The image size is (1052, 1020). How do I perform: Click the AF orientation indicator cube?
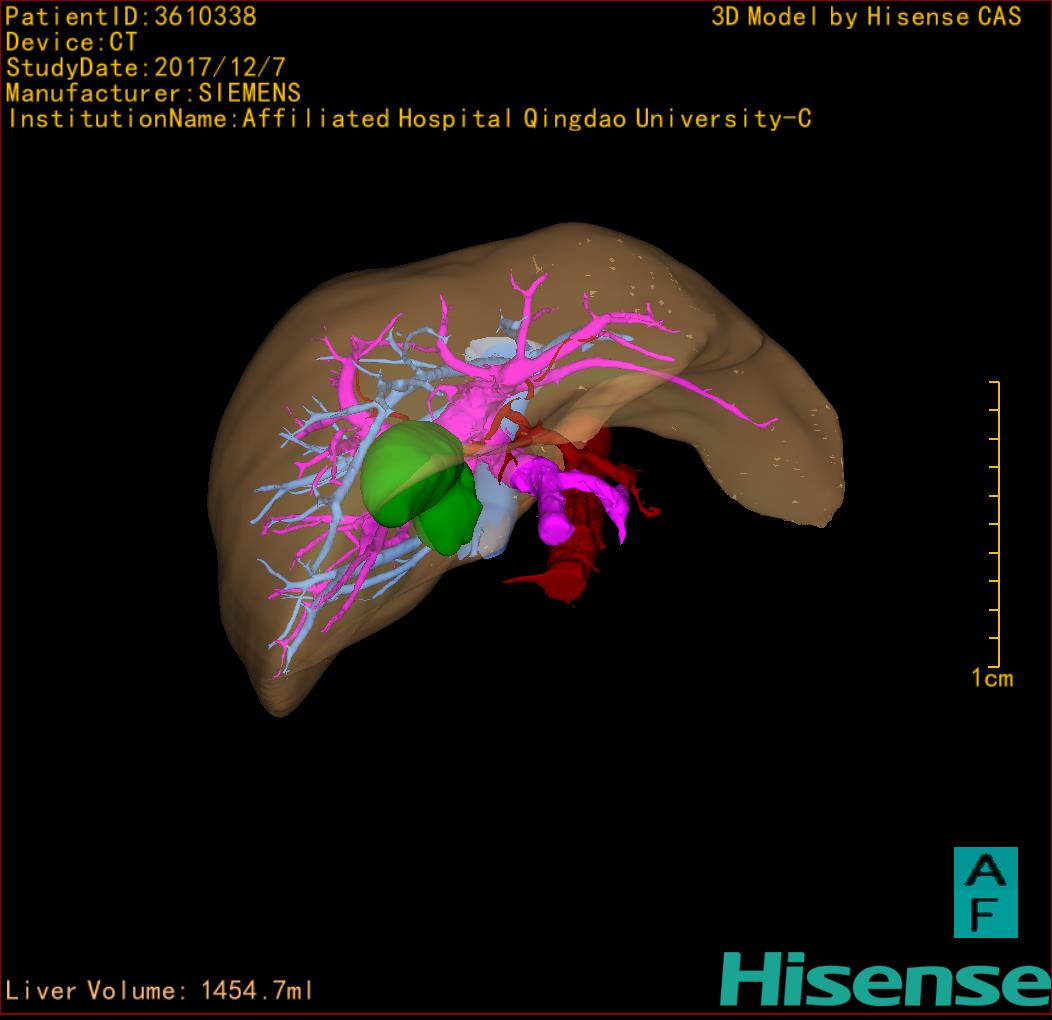(x=985, y=892)
